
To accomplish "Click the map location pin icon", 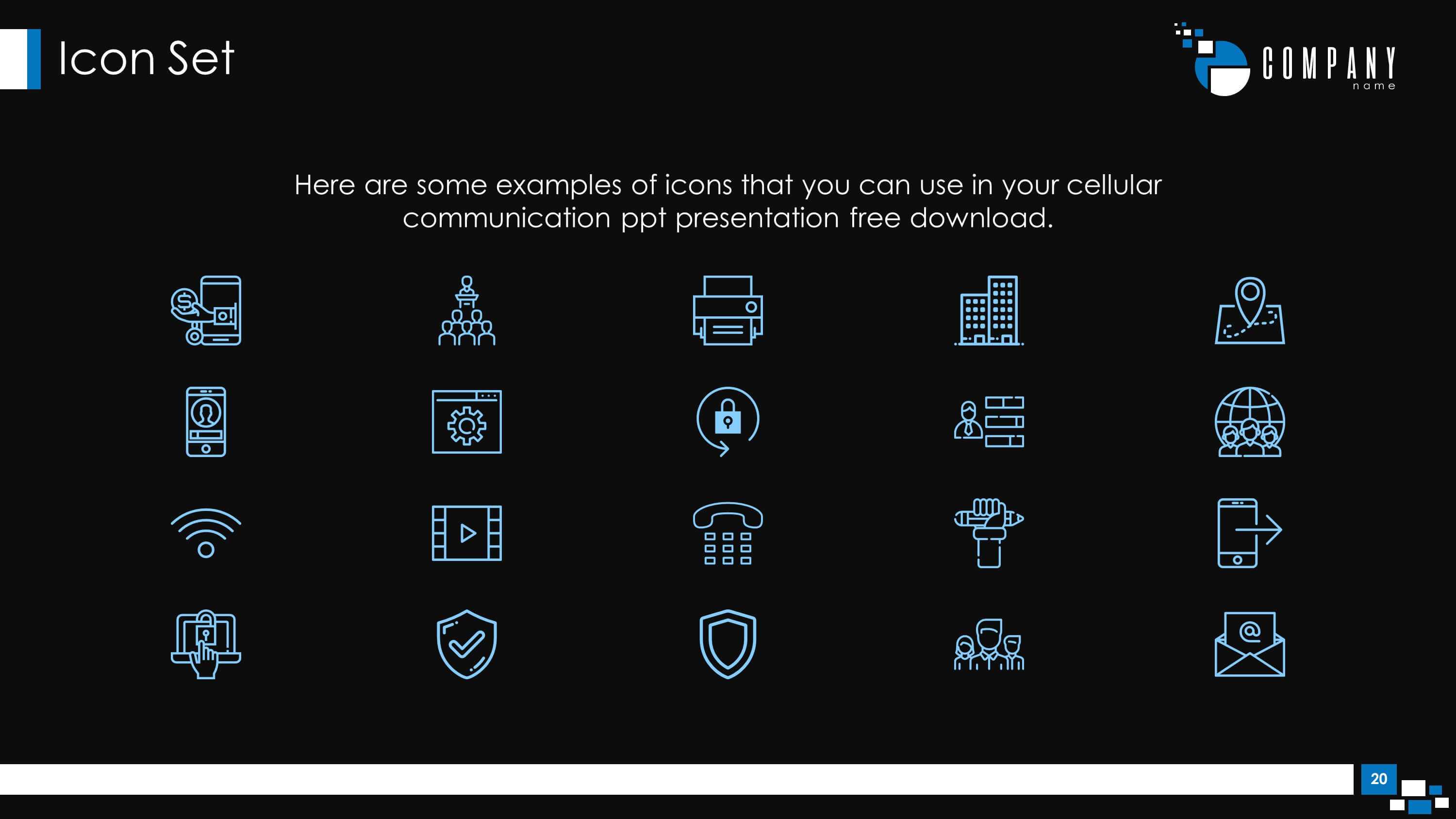I will click(1249, 311).
